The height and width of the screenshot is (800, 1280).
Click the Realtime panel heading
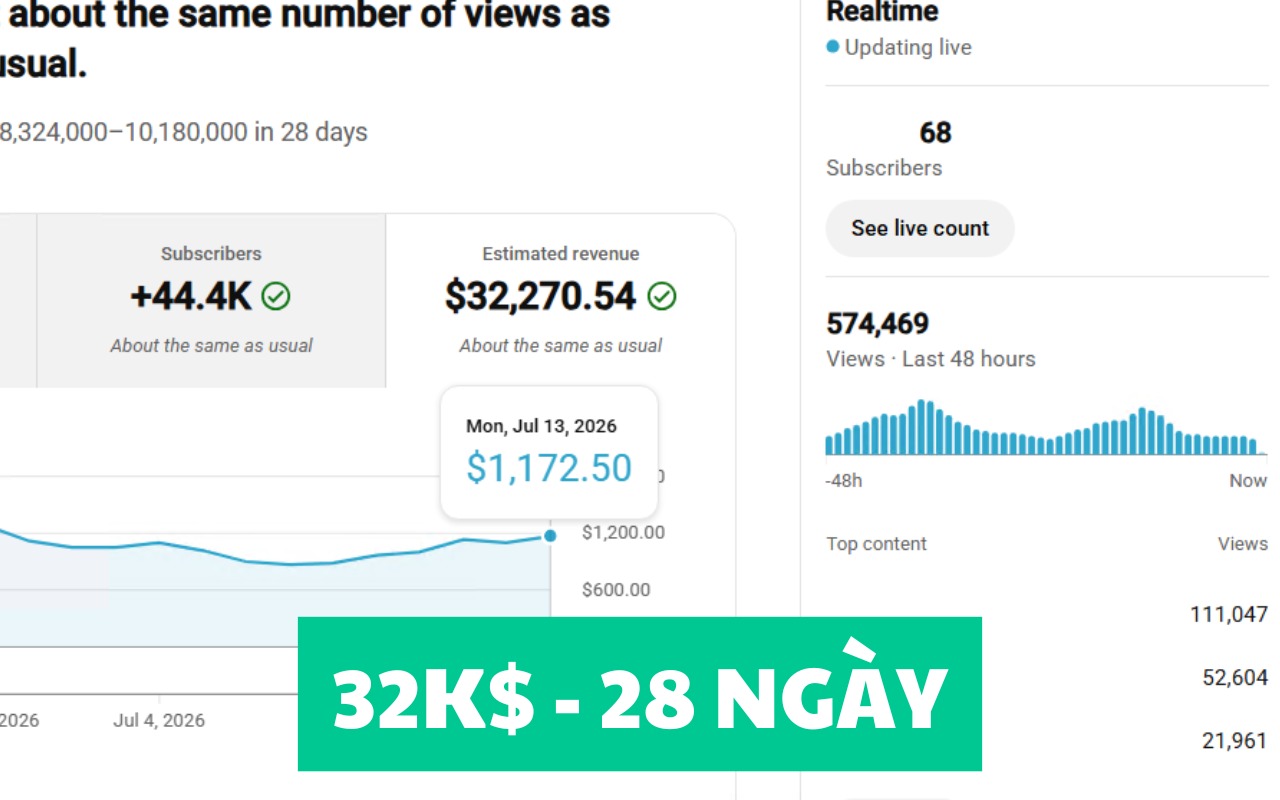[882, 12]
